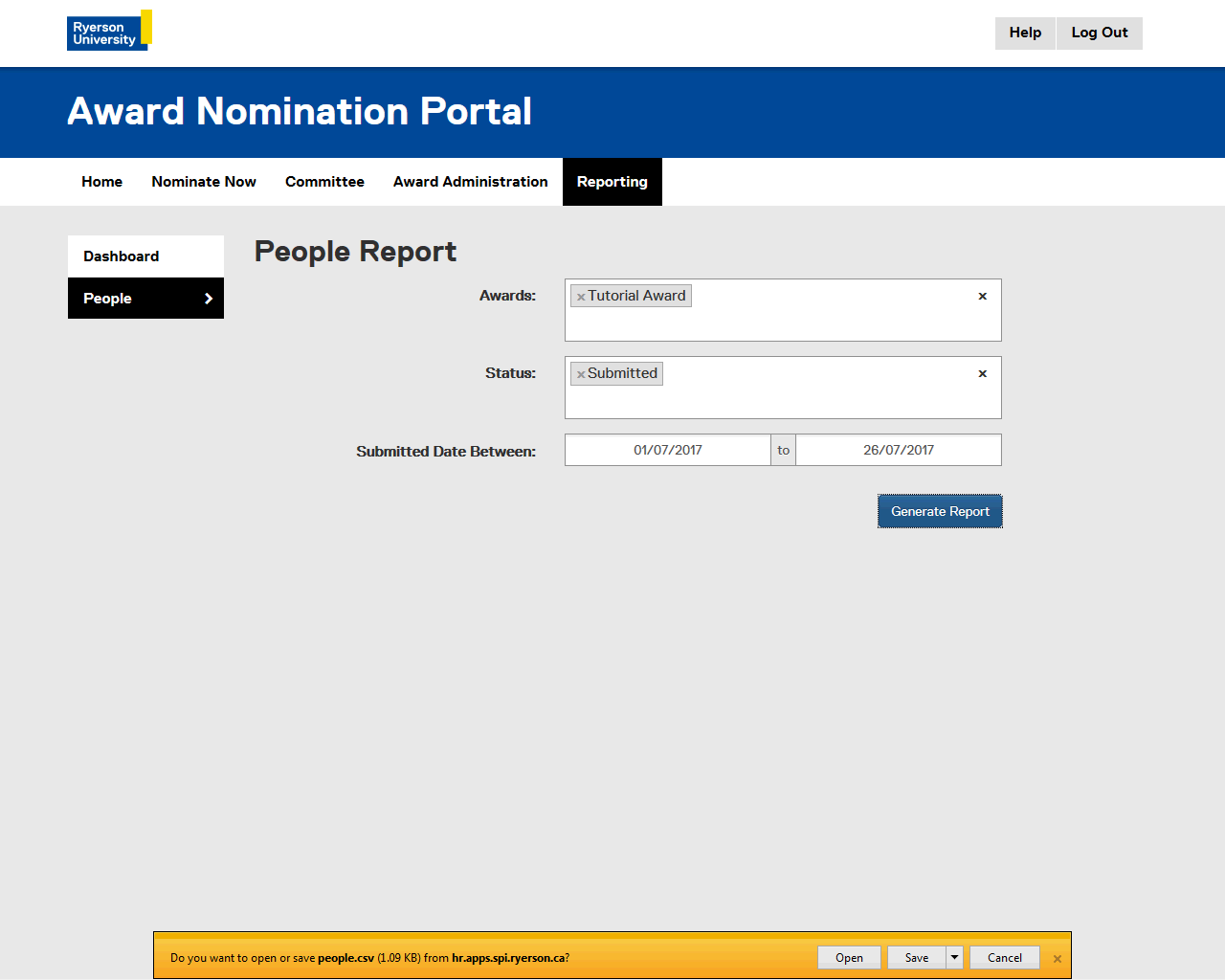The image size is (1225, 980).
Task: Remove the Tutorial Award tag
Action: [x=581, y=297]
